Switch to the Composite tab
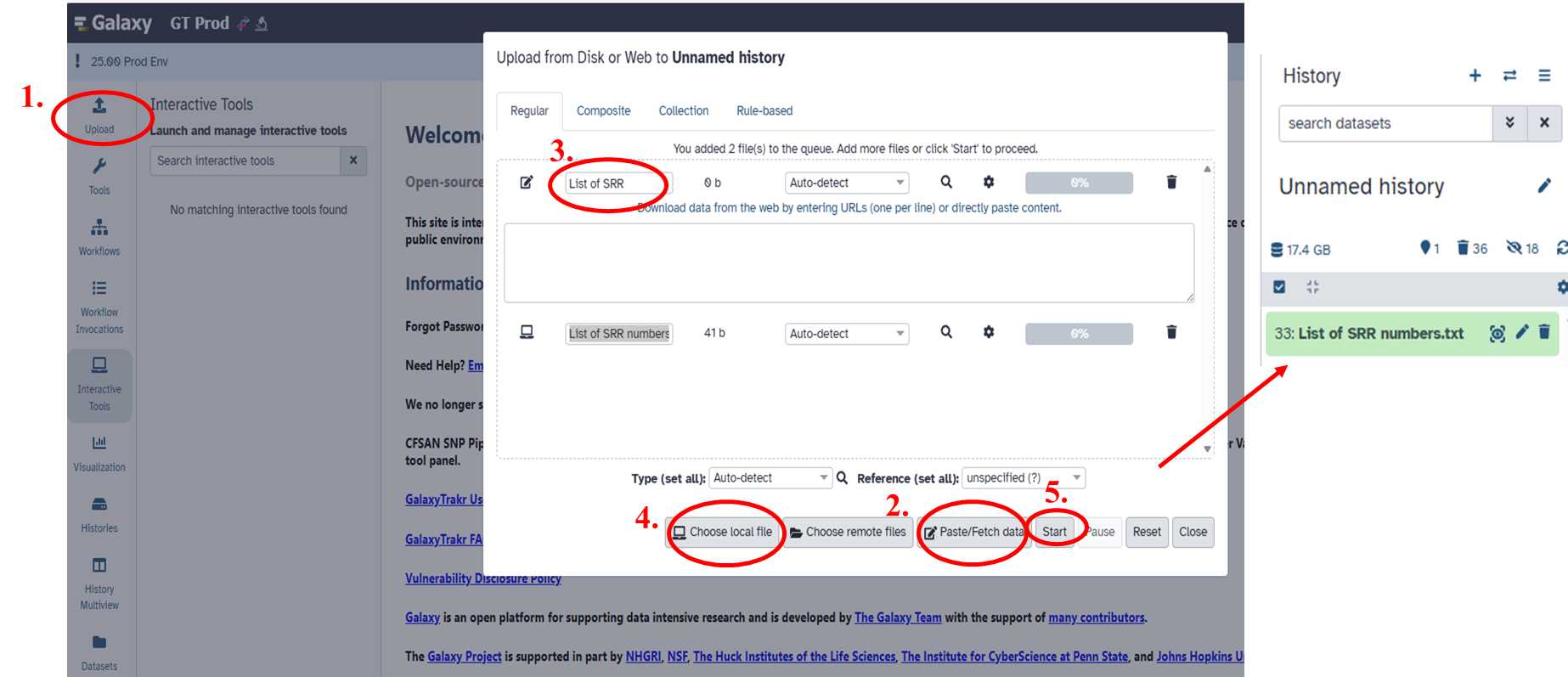 [x=603, y=110]
